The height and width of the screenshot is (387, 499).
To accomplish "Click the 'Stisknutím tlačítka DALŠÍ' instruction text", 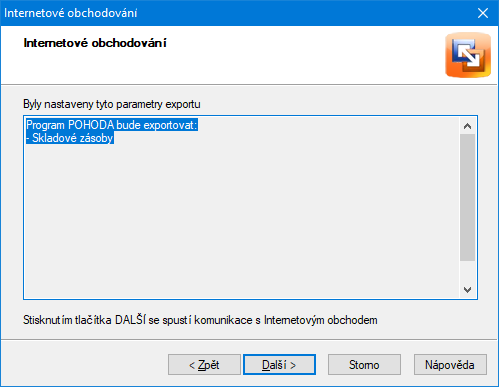I will pos(200,320).
